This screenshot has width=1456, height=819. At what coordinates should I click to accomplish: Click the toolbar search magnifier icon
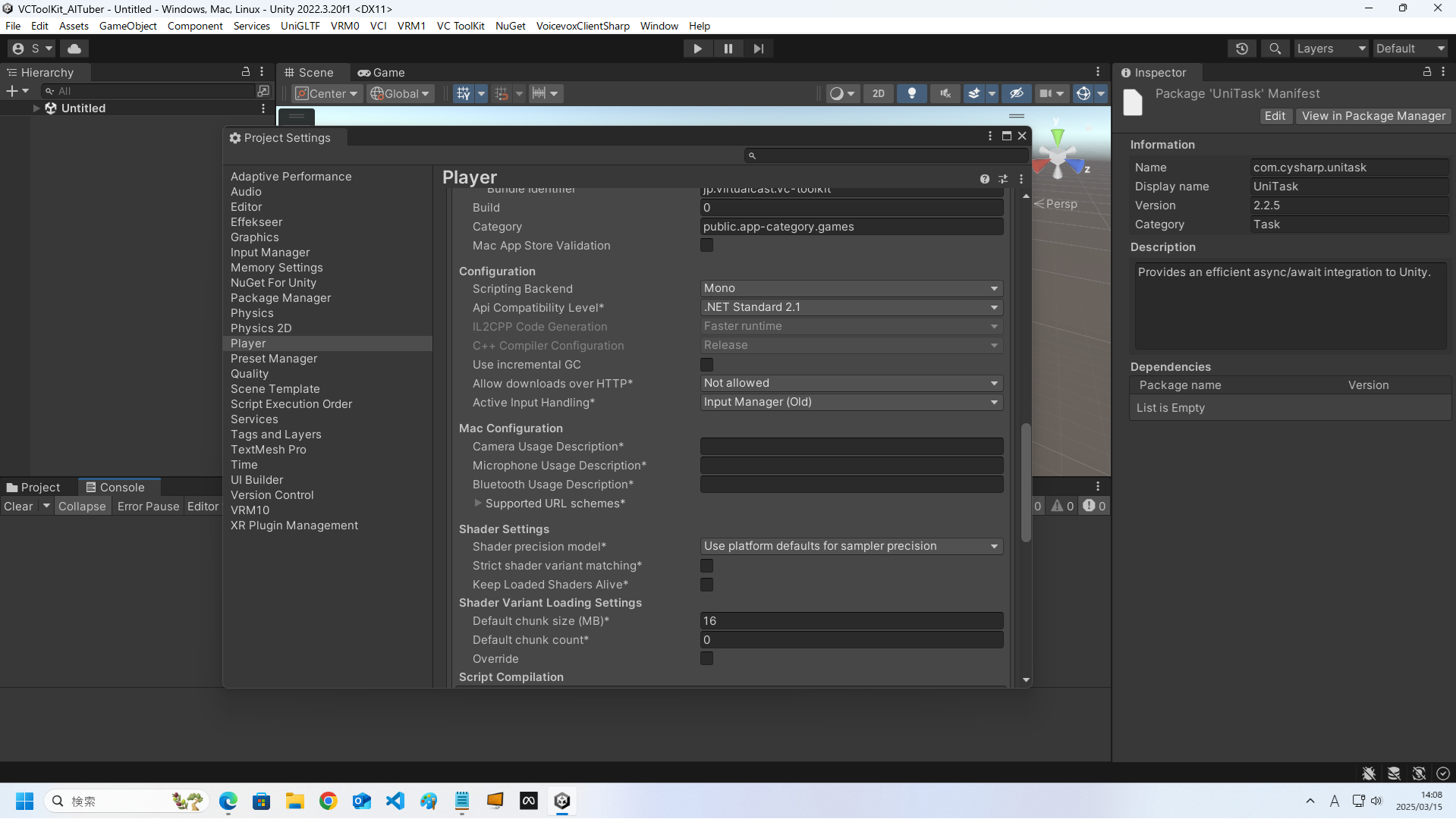coord(1275,49)
